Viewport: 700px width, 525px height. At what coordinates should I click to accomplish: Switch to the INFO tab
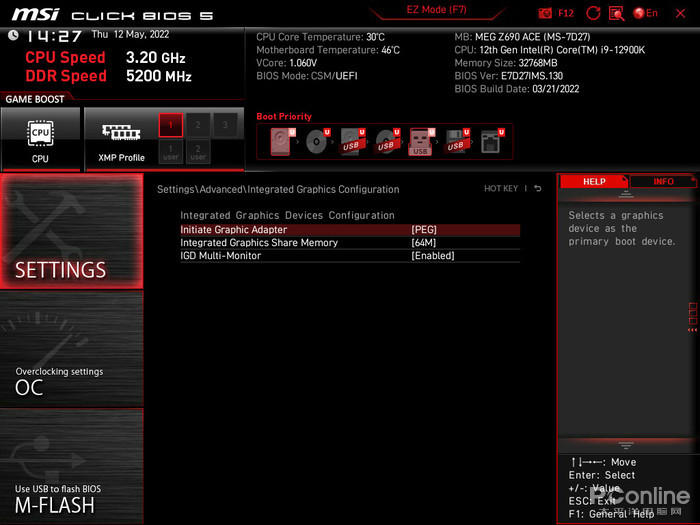click(x=663, y=181)
